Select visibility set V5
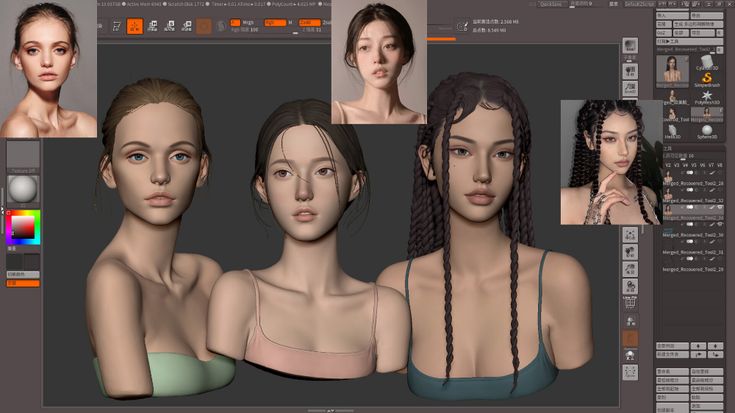735x413 pixels. (694, 165)
